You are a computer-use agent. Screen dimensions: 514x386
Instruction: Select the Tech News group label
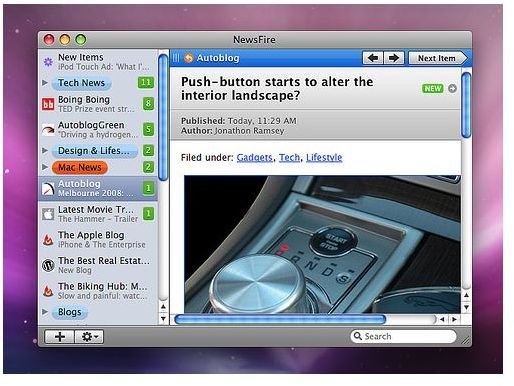(x=81, y=83)
